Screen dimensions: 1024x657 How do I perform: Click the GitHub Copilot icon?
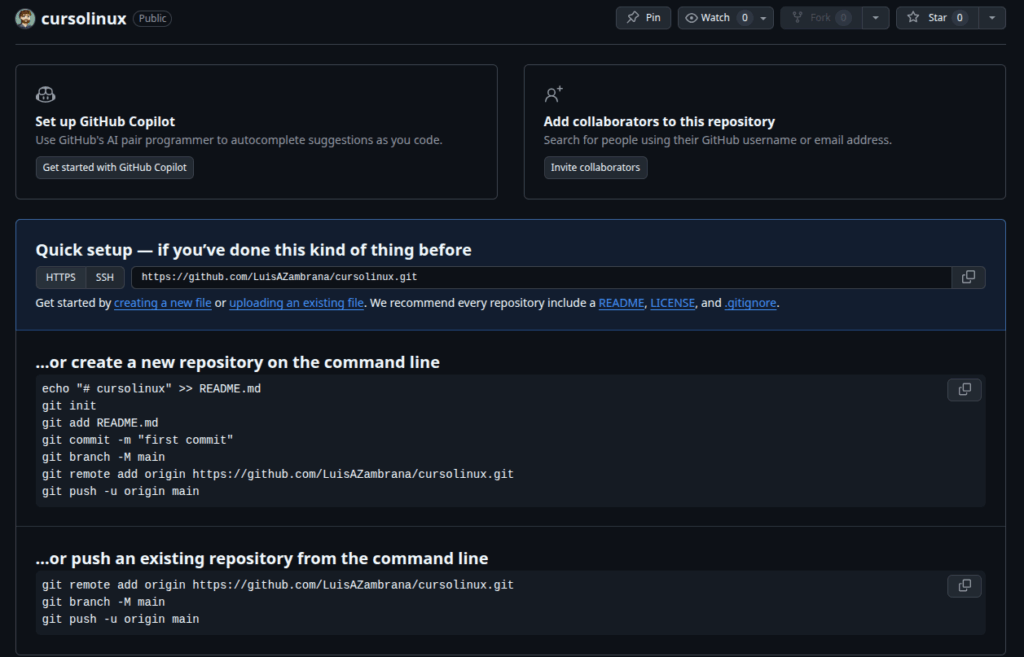(45, 95)
